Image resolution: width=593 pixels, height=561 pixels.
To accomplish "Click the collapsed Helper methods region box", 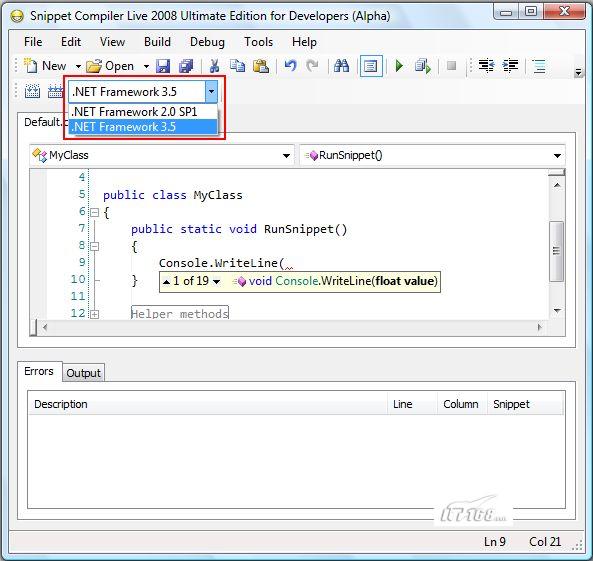I will pyautogui.click(x=180, y=313).
